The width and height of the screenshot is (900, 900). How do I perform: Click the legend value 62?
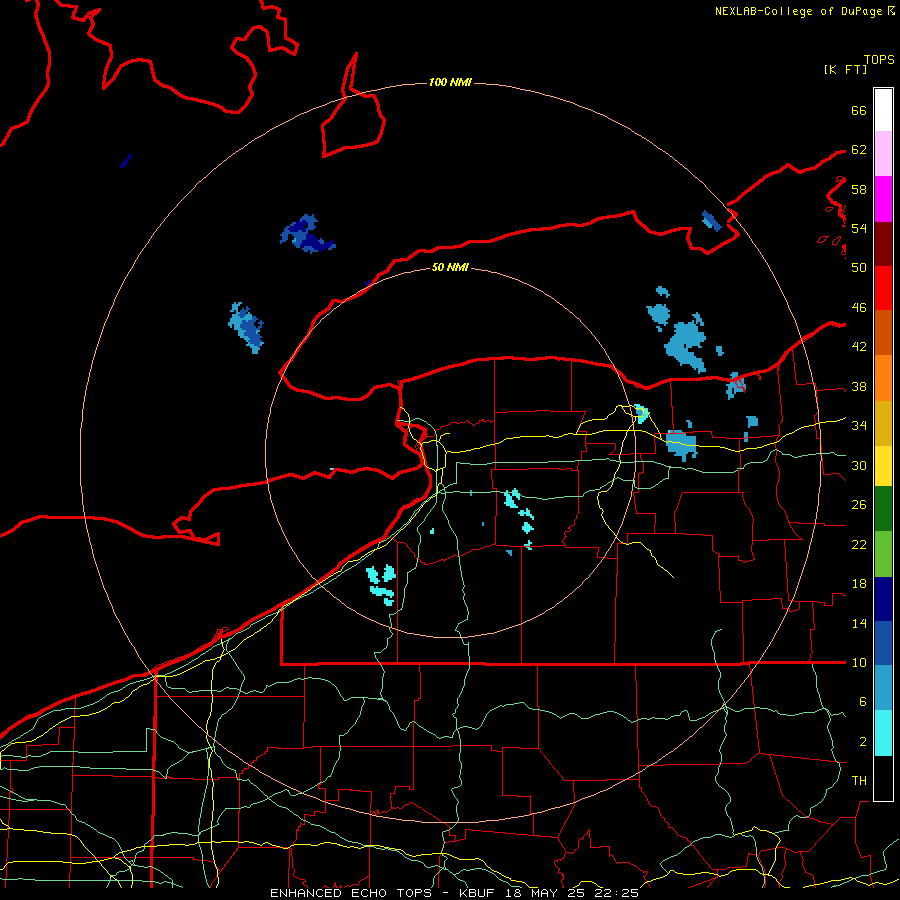pos(859,150)
